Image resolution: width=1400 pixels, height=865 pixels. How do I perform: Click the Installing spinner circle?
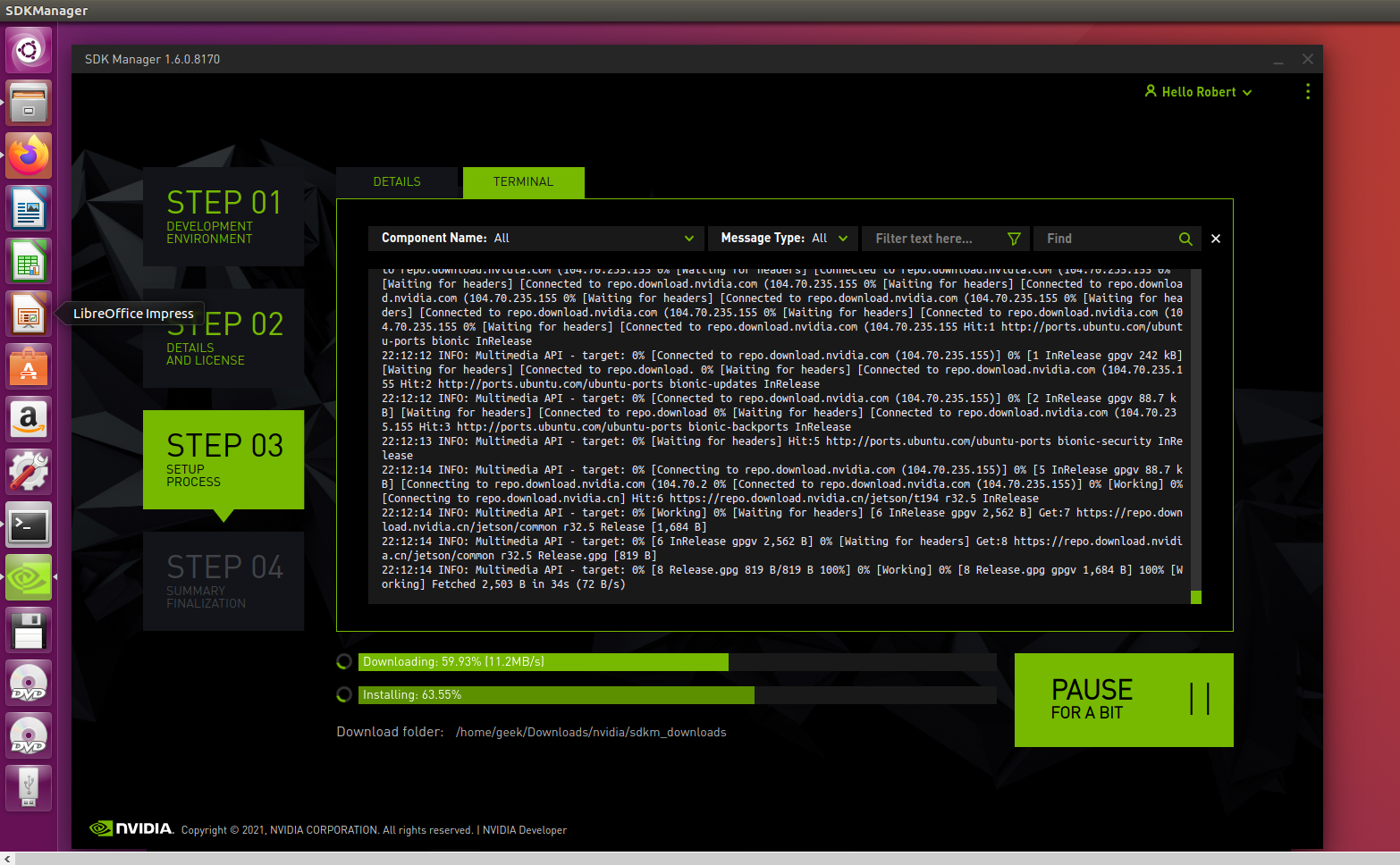coord(344,695)
